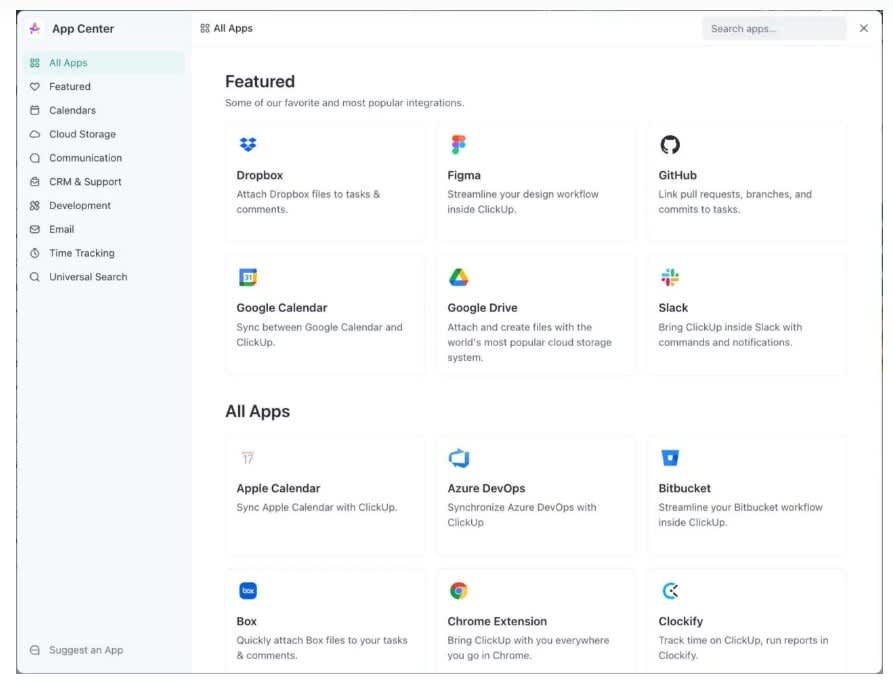The height and width of the screenshot is (683, 893).
Task: Click the Chrome Extension logo icon
Action: 458,591
